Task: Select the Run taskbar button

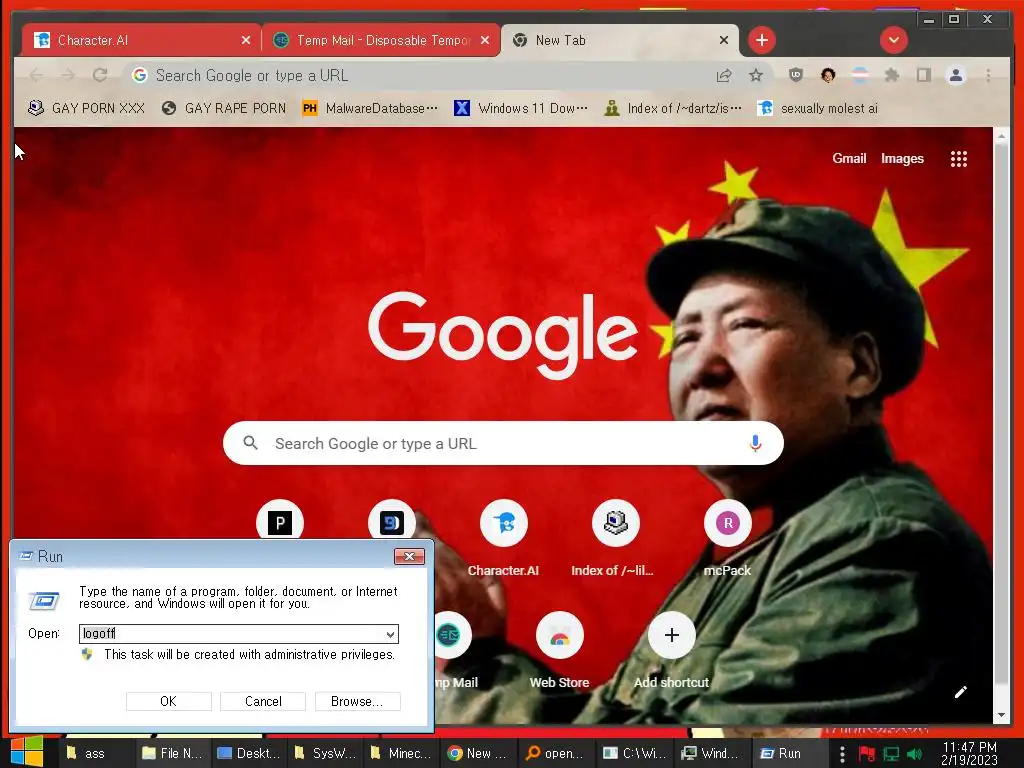Action: point(789,754)
